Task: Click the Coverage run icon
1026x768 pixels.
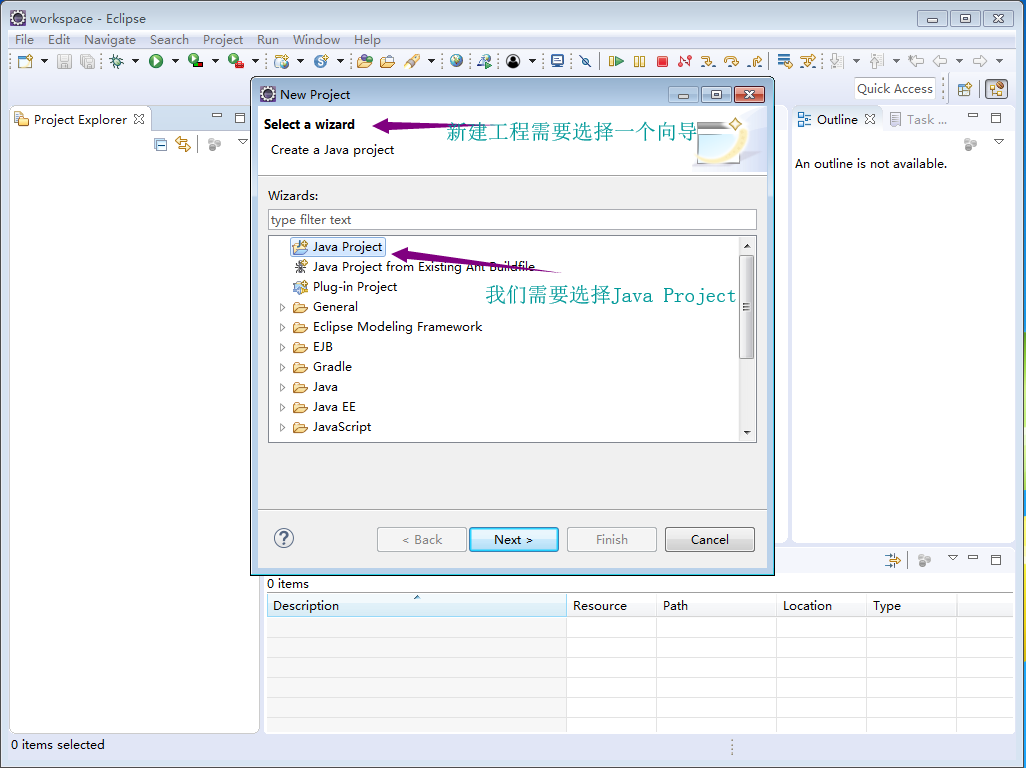Action: point(195,61)
